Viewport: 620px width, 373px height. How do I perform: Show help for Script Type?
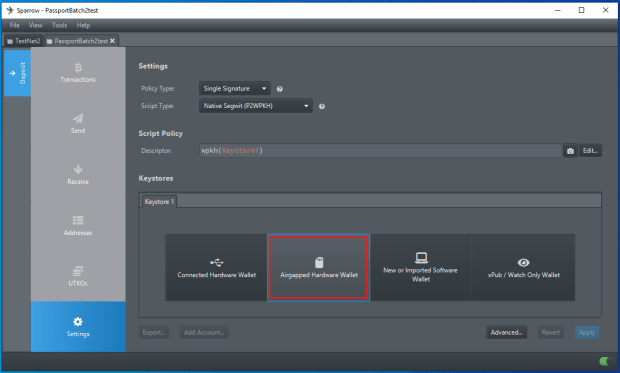tap(322, 106)
